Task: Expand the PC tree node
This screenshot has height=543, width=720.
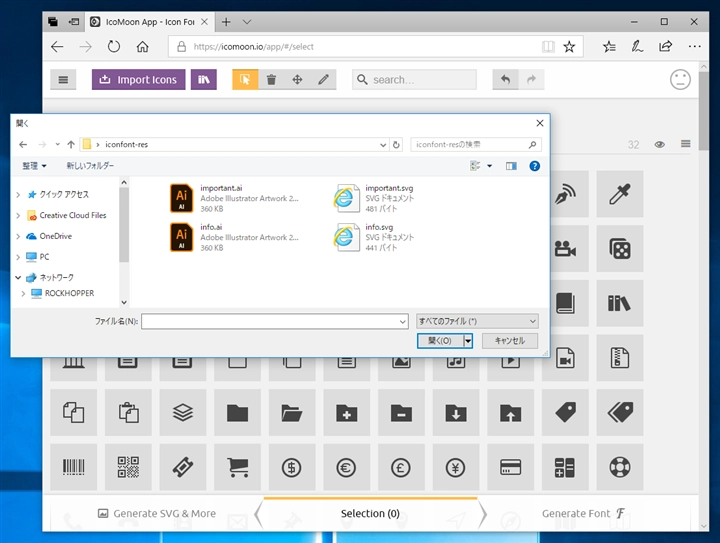Action: (18, 257)
